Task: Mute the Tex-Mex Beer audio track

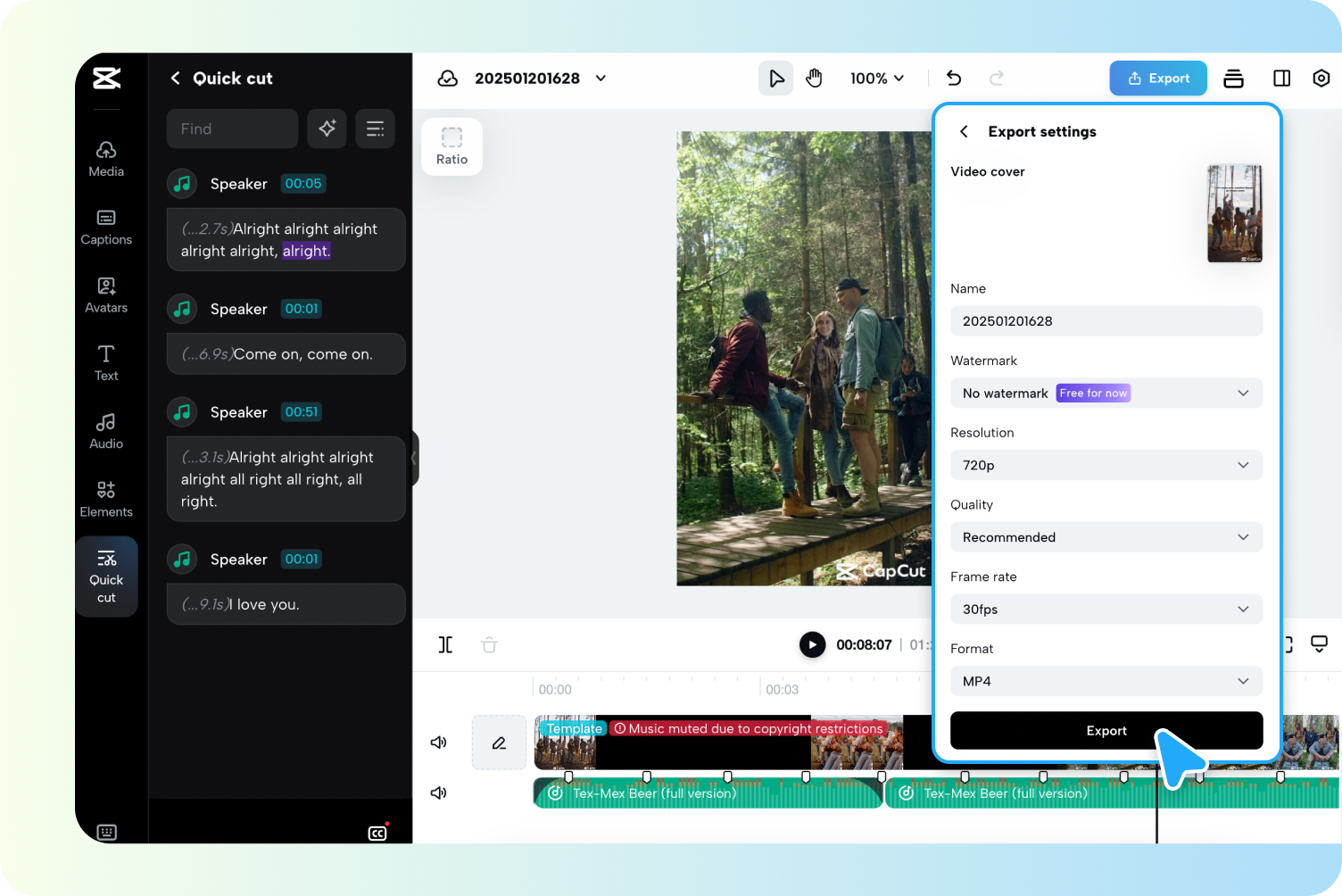Action: click(439, 792)
